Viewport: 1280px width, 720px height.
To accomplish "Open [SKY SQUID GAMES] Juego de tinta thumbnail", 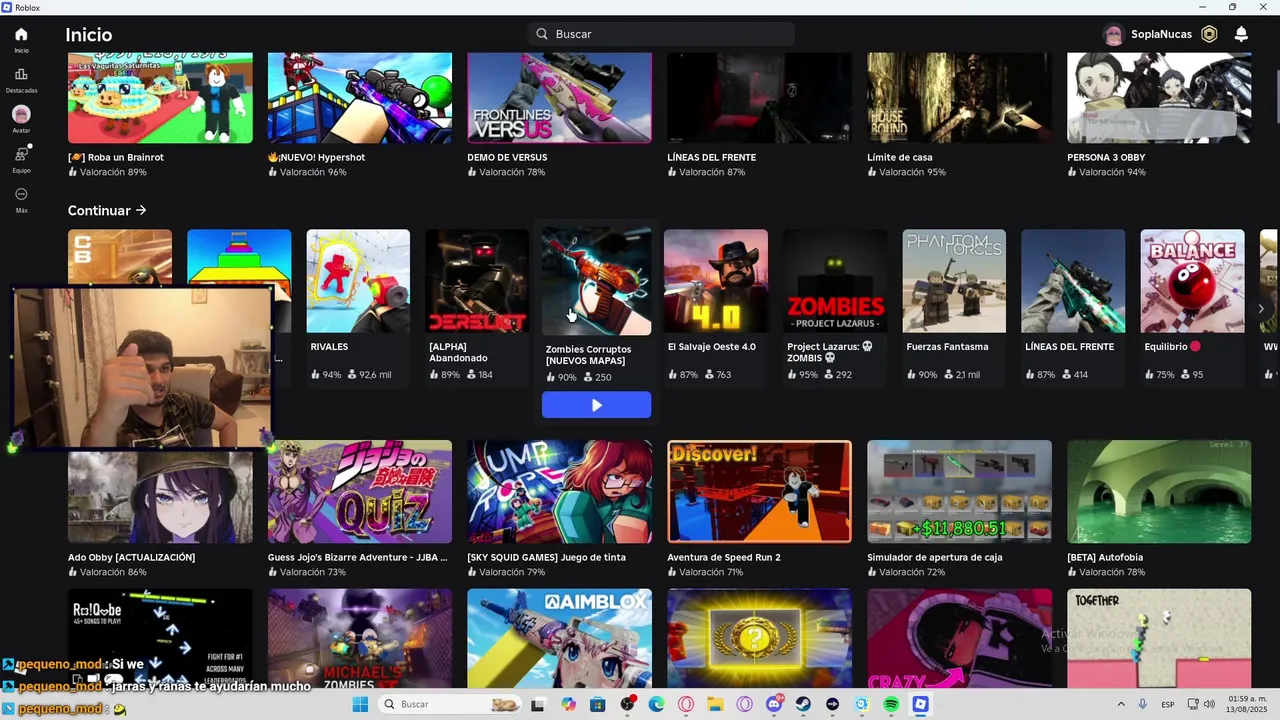I will pos(560,492).
